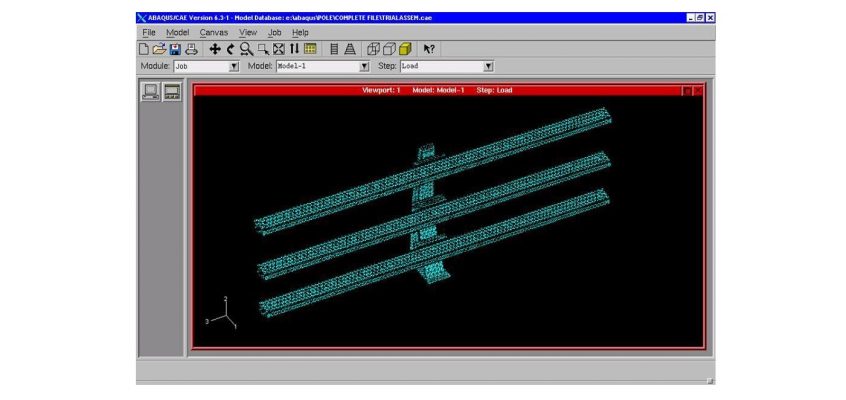Create a new model database icon
Viewport: 846px width, 400px height.
click(x=144, y=49)
